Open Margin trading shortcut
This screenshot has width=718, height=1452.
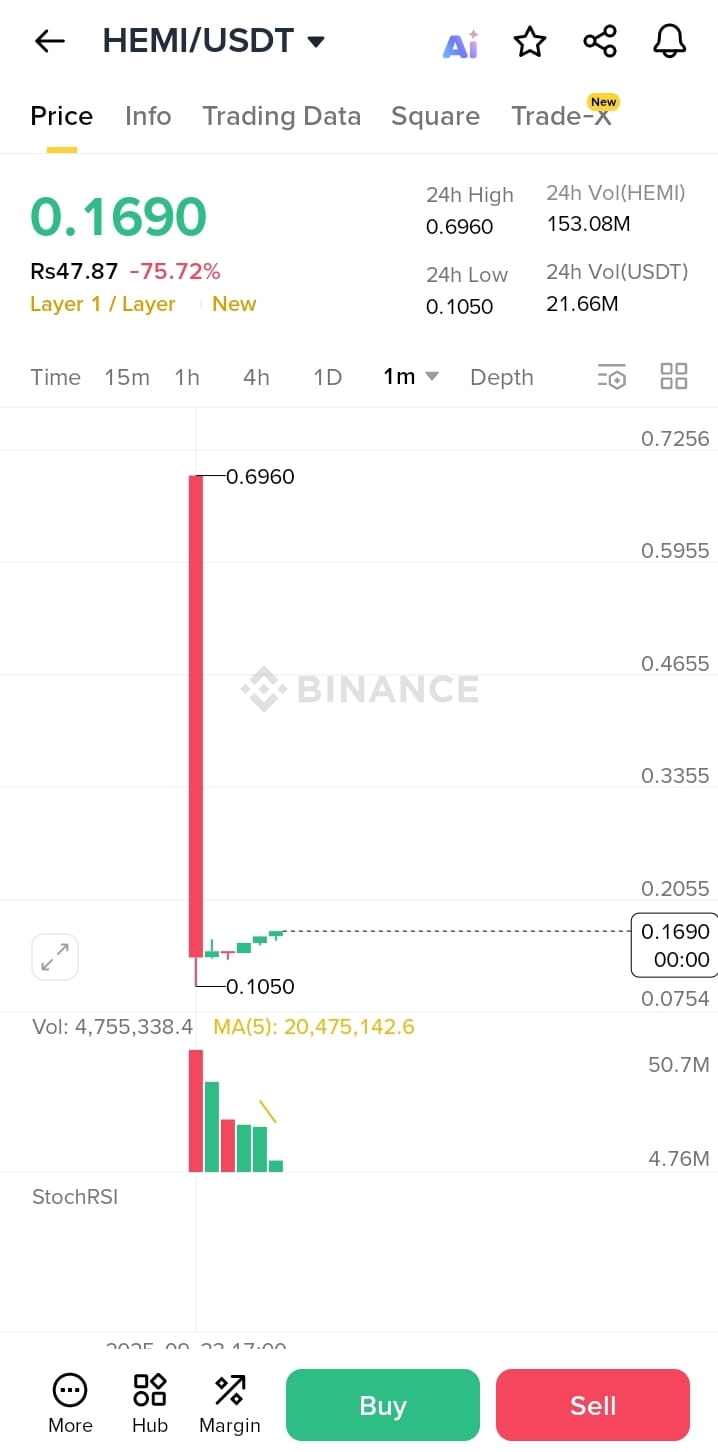[x=230, y=1404]
